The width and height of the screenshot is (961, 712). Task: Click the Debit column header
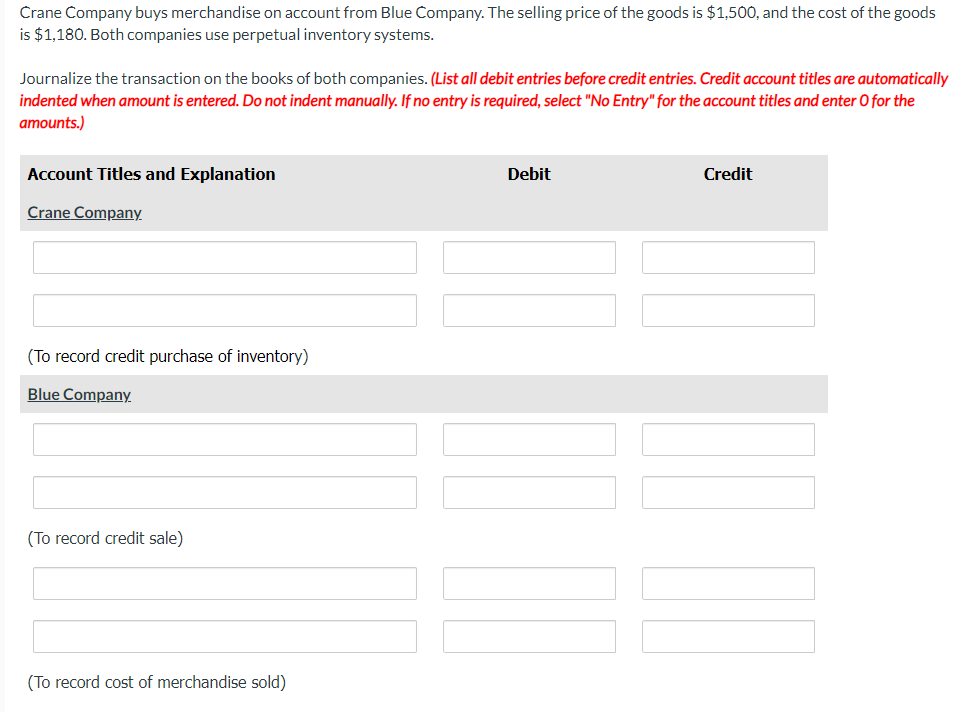click(x=528, y=174)
